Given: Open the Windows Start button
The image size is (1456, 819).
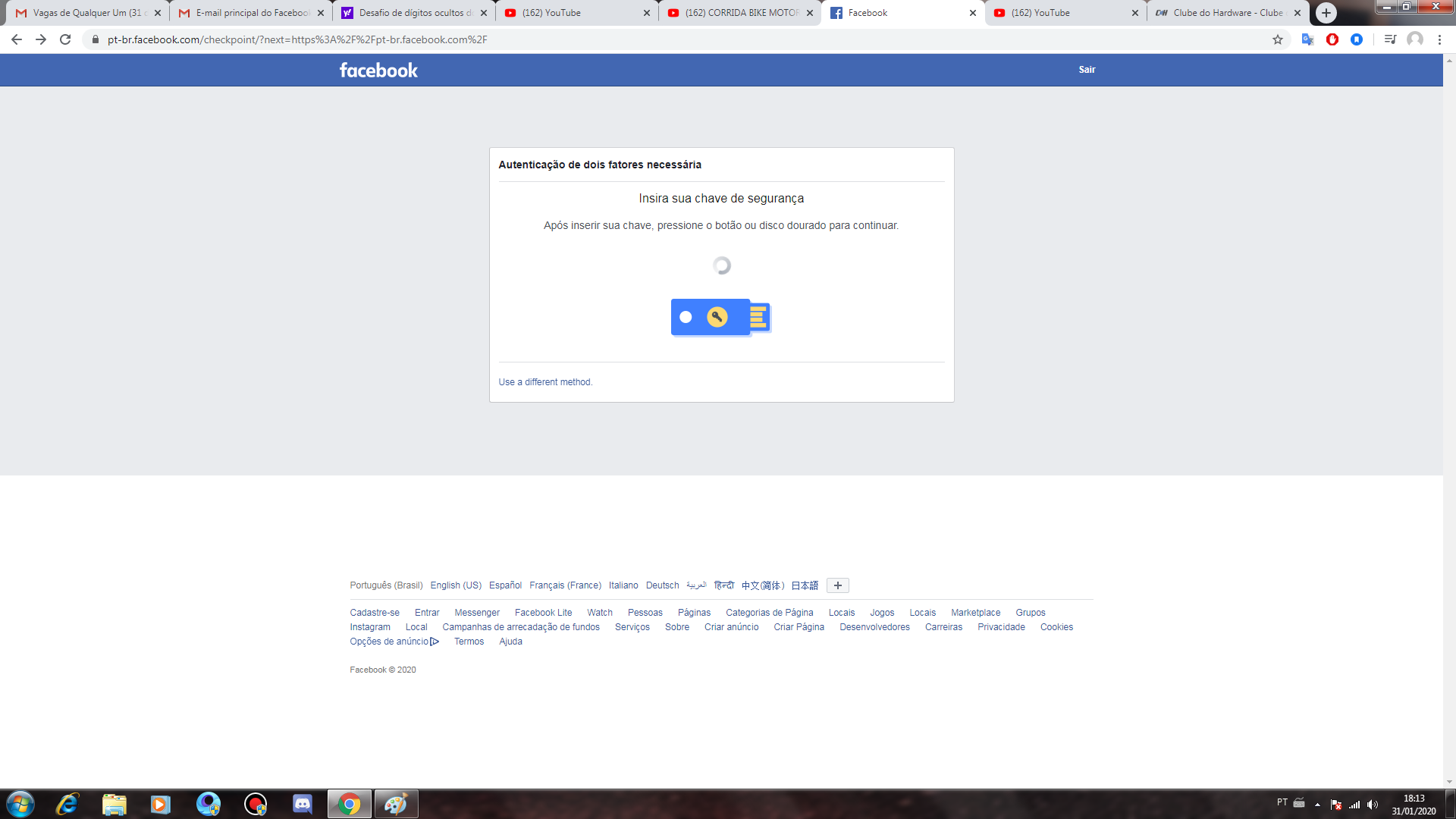Looking at the screenshot, I should click(x=20, y=804).
